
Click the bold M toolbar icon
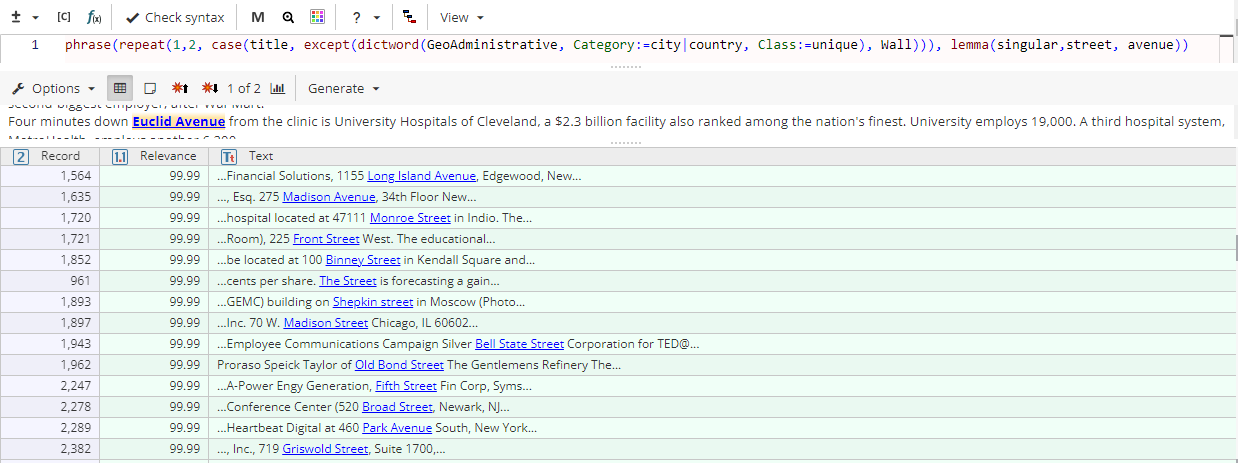tap(258, 18)
